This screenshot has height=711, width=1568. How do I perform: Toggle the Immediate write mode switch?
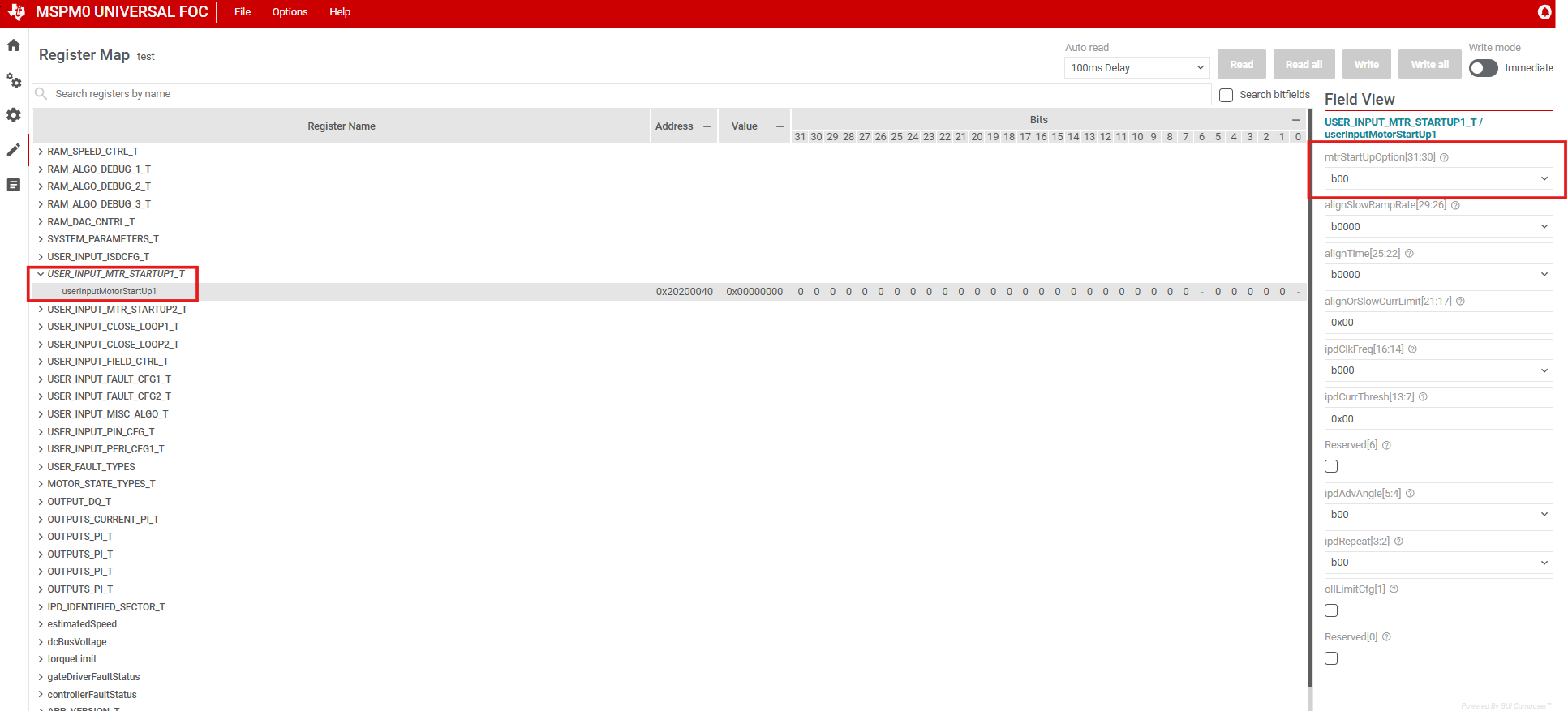(1483, 68)
